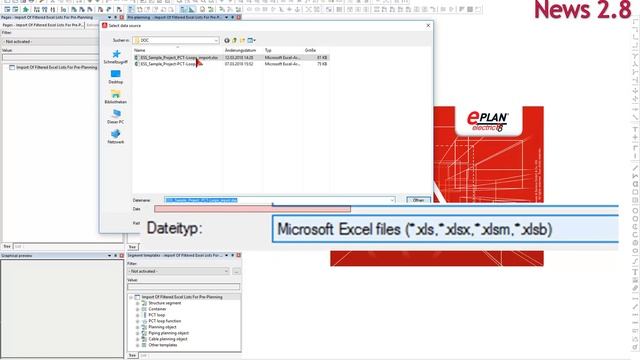Go to Desktop in the dialog sidebar
640x360 pixels.
(x=116, y=77)
